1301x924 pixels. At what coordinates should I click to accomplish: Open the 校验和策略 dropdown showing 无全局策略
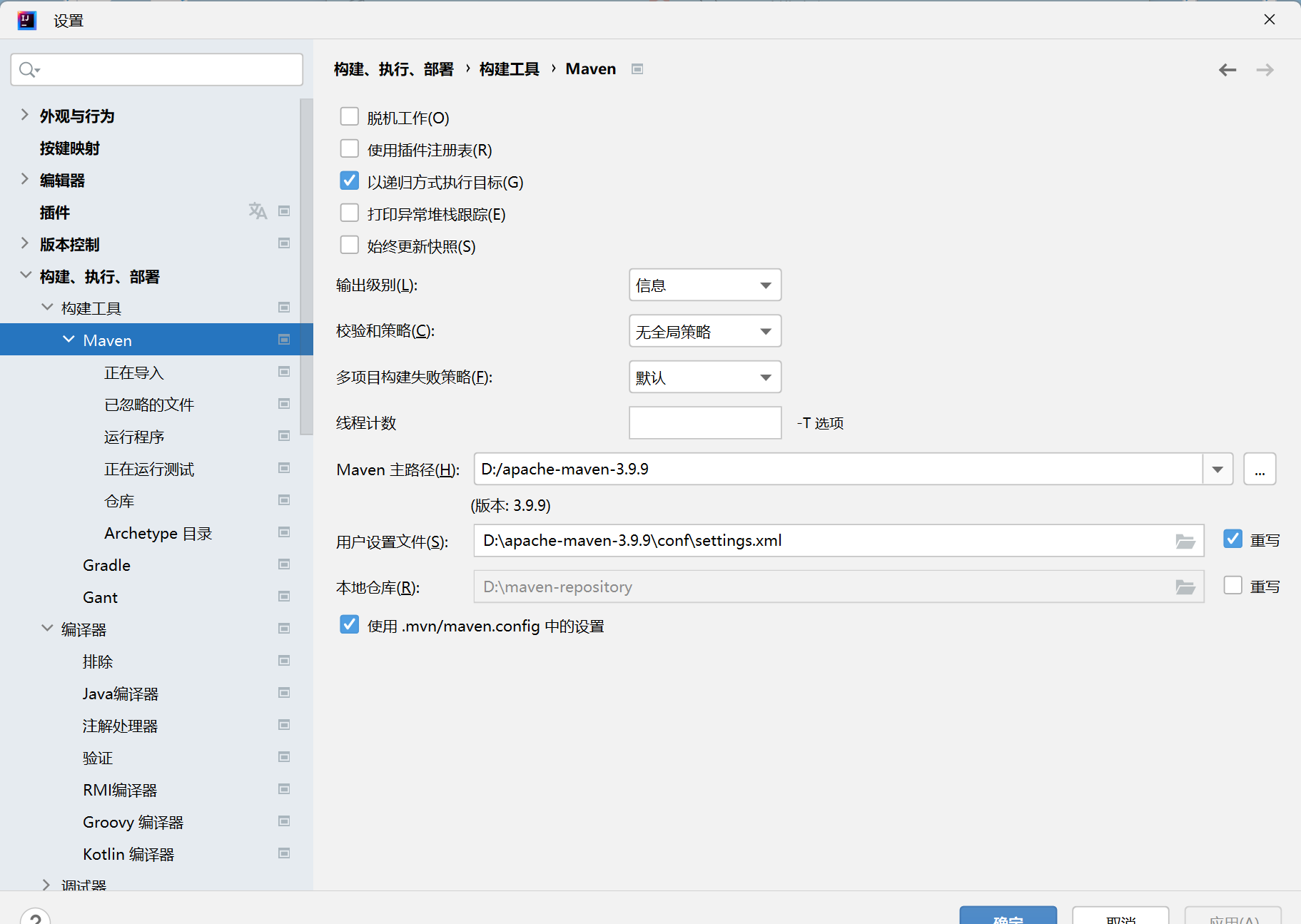(705, 331)
